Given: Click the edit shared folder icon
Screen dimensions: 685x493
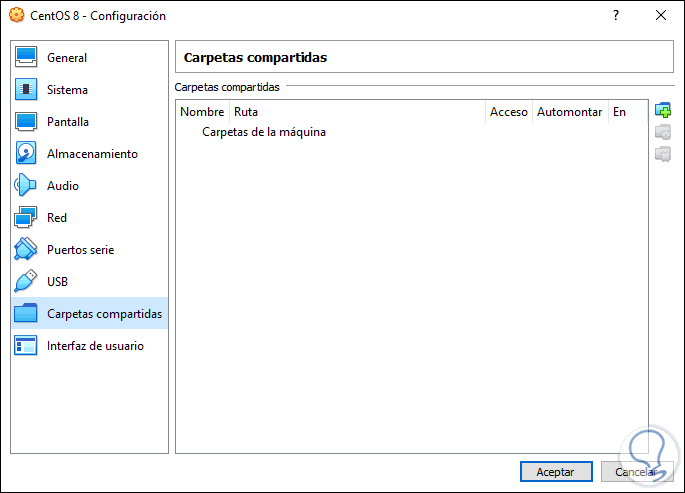Looking at the screenshot, I should [x=662, y=132].
